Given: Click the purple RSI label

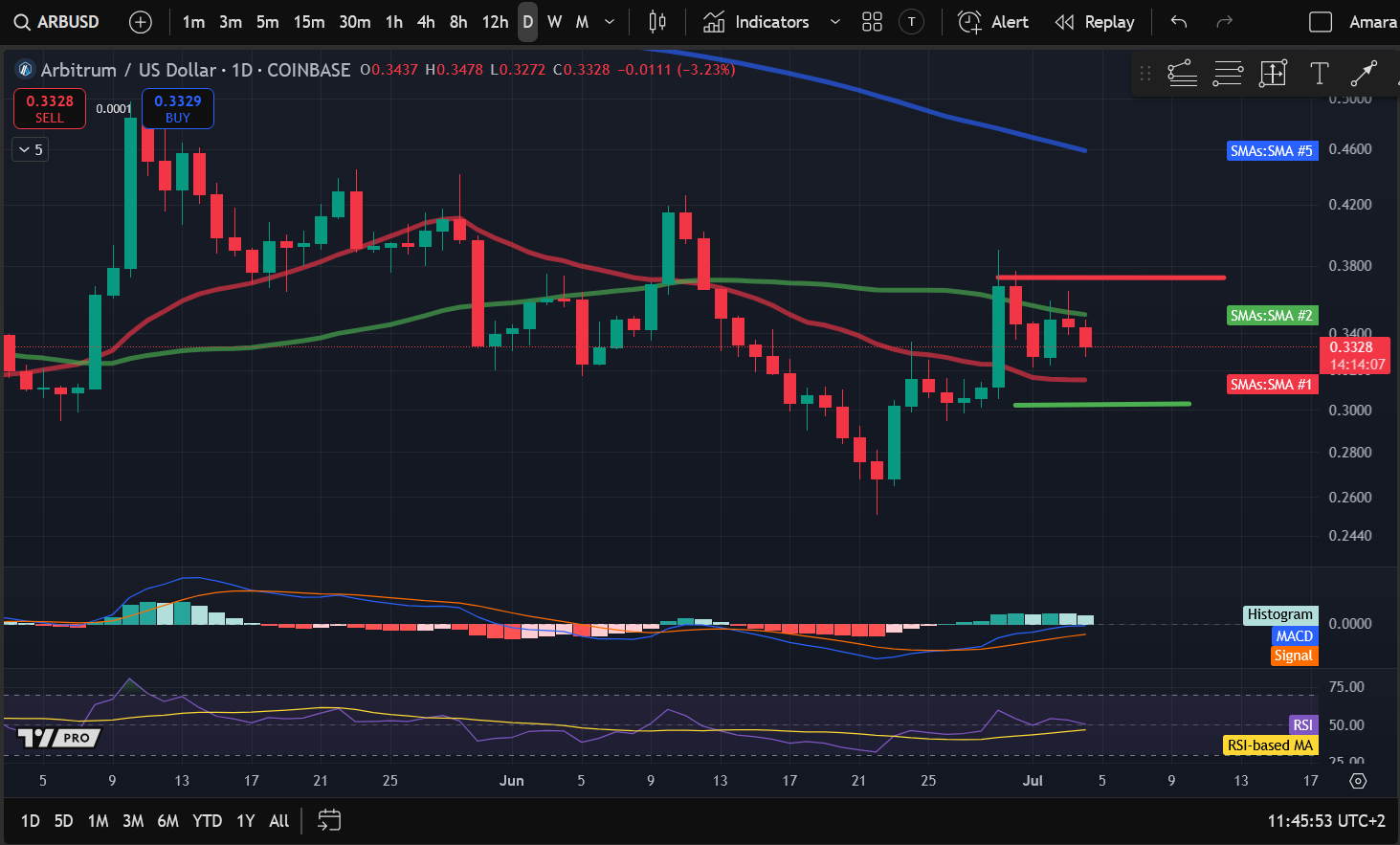Looking at the screenshot, I should 1303,724.
